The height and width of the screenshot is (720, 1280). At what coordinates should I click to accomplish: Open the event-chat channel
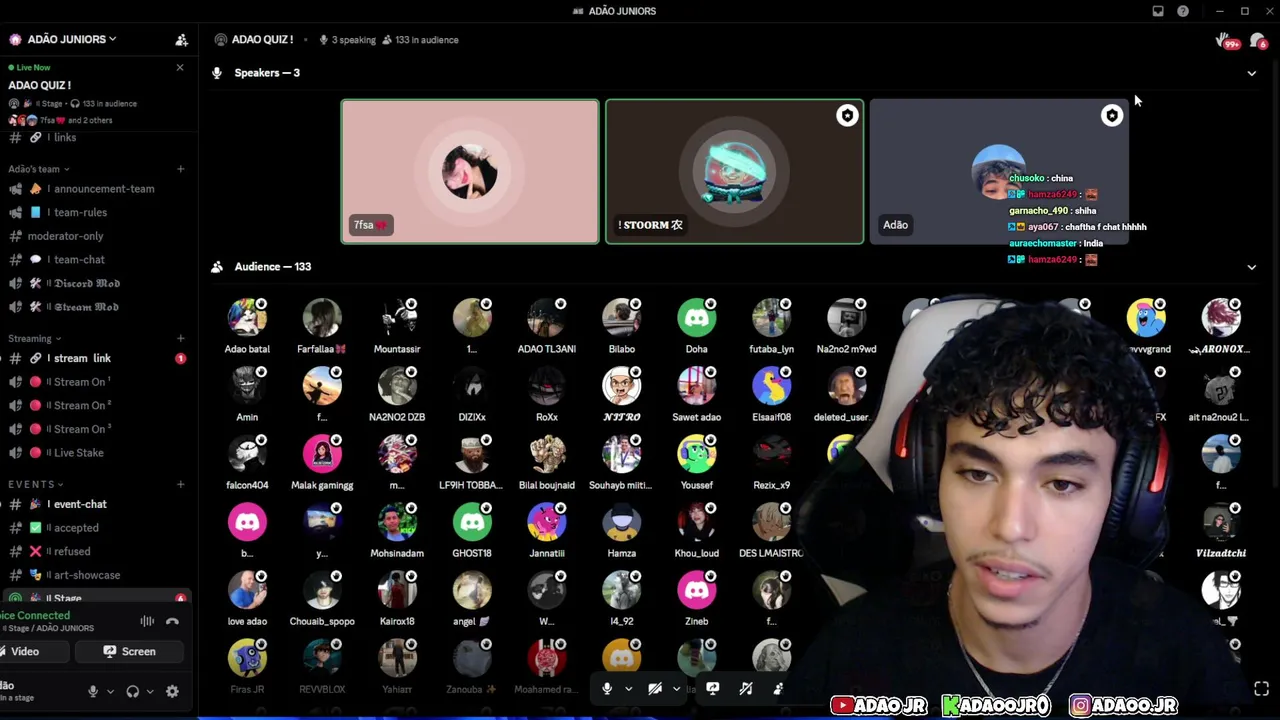95,504
